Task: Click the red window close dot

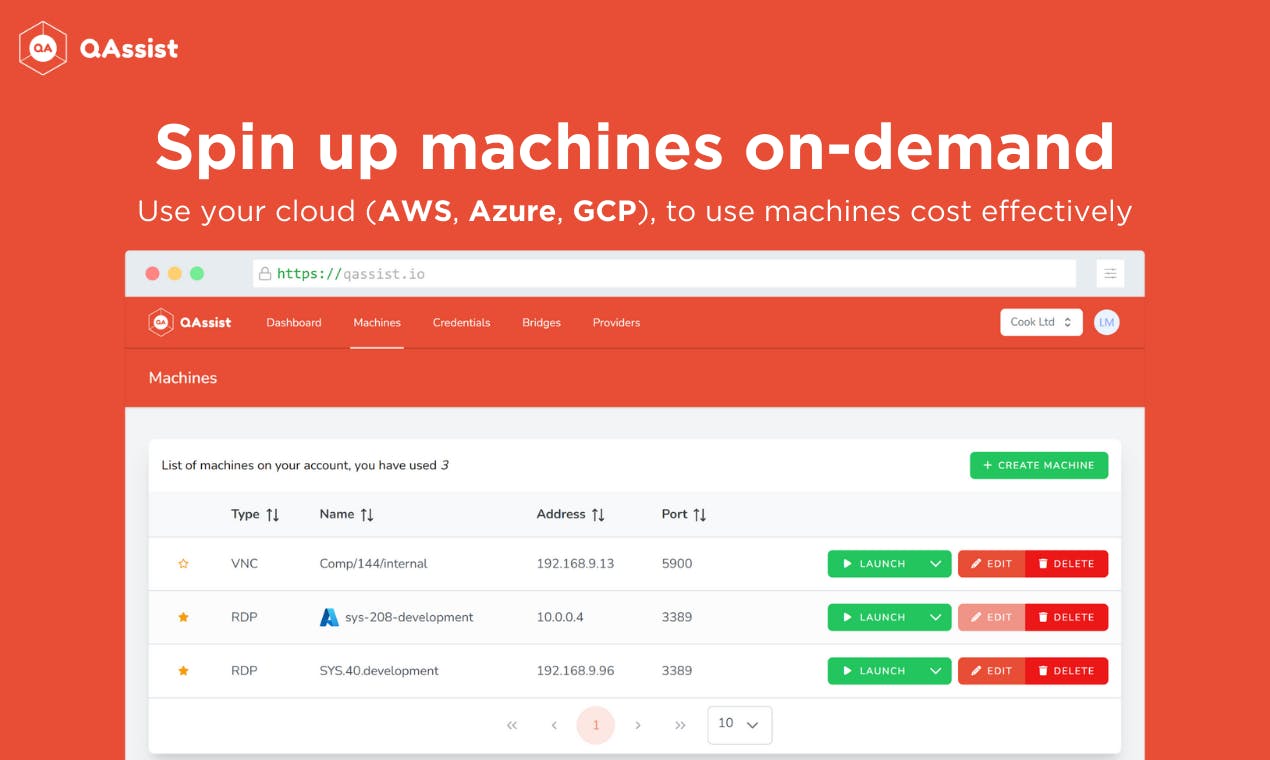Action: click(x=152, y=273)
